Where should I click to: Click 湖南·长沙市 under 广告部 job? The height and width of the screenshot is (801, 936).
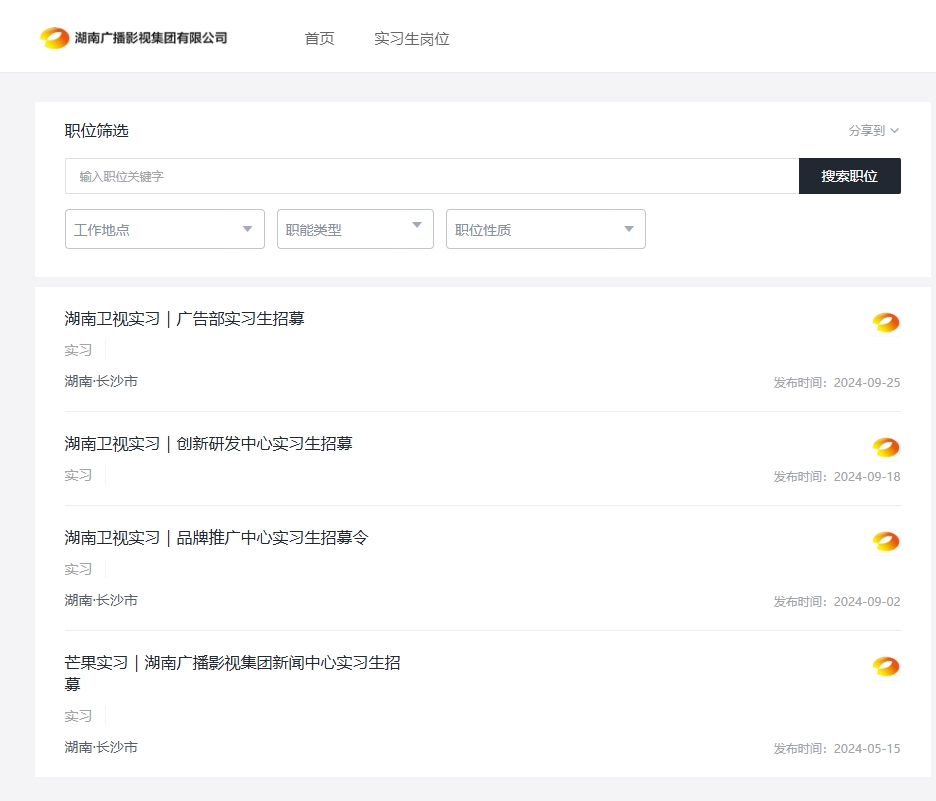(101, 381)
